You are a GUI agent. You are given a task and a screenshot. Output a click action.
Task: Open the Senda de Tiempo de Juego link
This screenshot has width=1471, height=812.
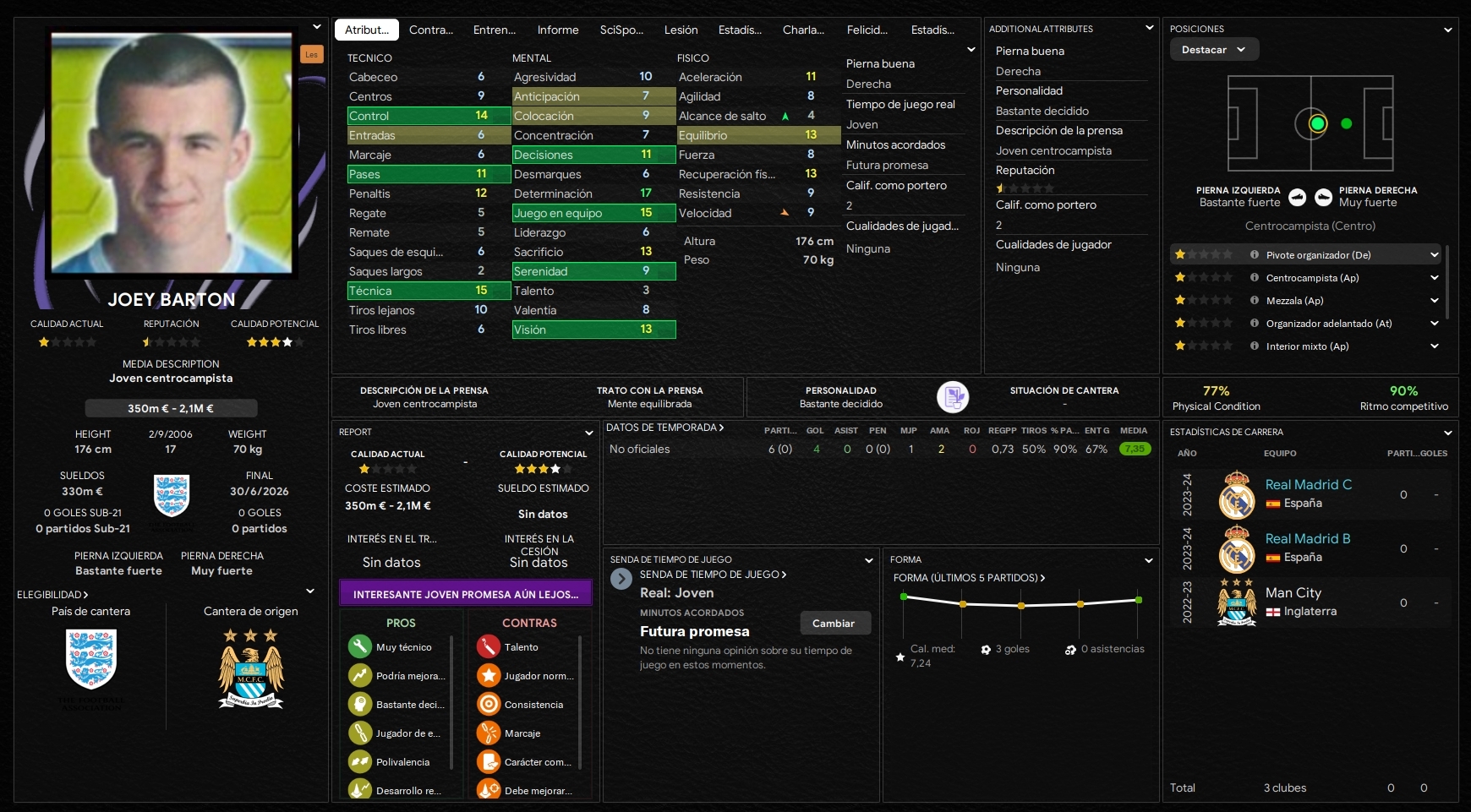(x=714, y=575)
